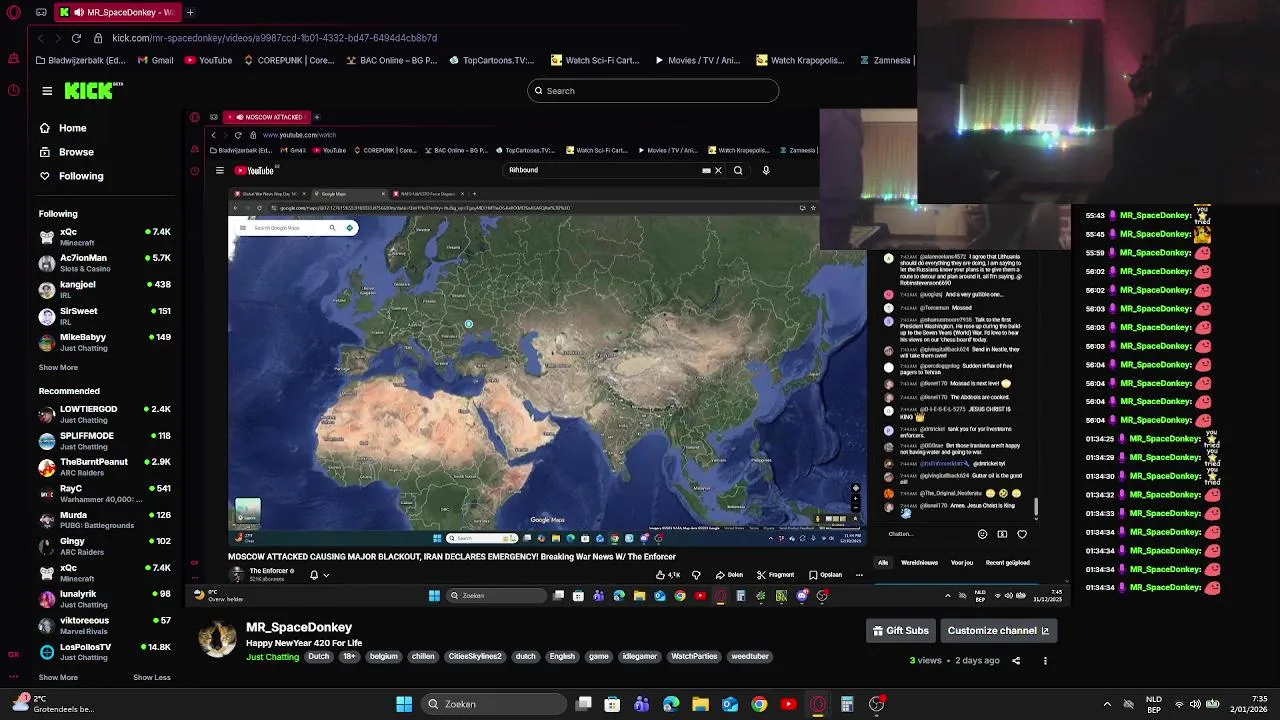Open the Gmail bookmark
The height and width of the screenshot is (720, 1280).
point(155,60)
